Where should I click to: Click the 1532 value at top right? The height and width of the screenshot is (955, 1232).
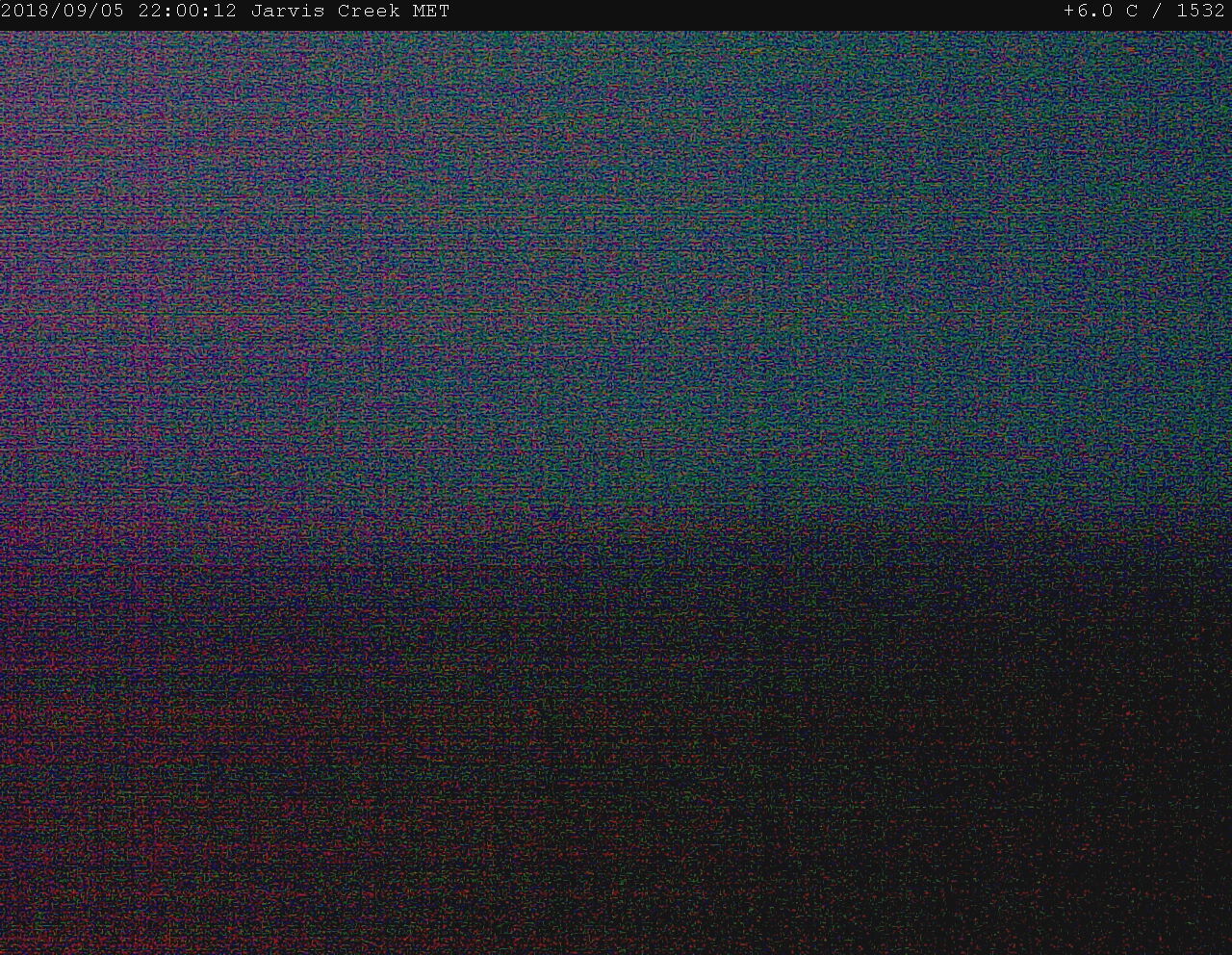pos(1200,12)
